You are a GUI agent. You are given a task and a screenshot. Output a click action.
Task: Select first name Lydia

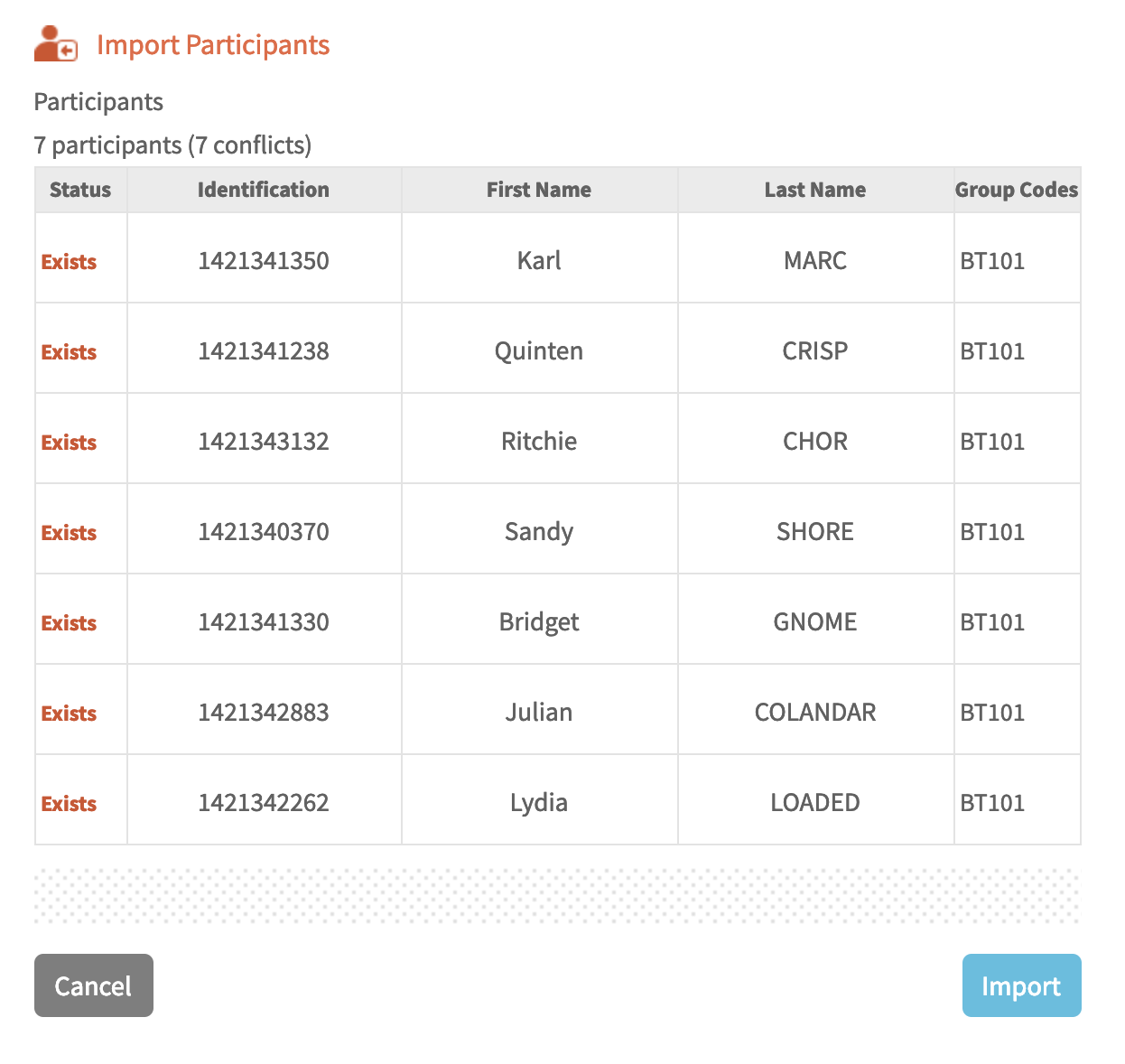[x=539, y=803]
